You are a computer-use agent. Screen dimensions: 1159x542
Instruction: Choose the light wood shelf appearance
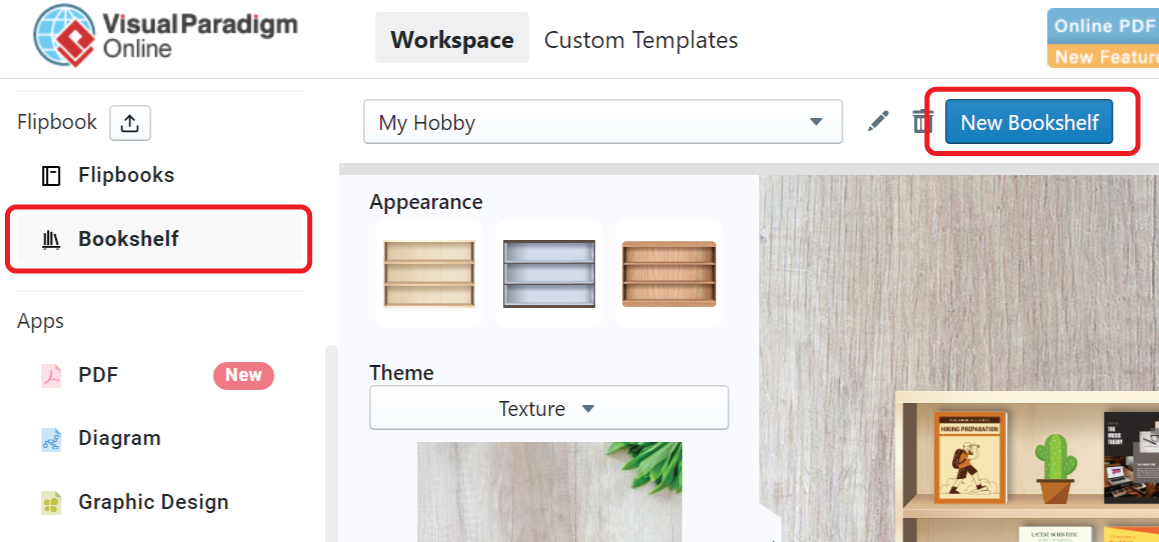tap(429, 274)
